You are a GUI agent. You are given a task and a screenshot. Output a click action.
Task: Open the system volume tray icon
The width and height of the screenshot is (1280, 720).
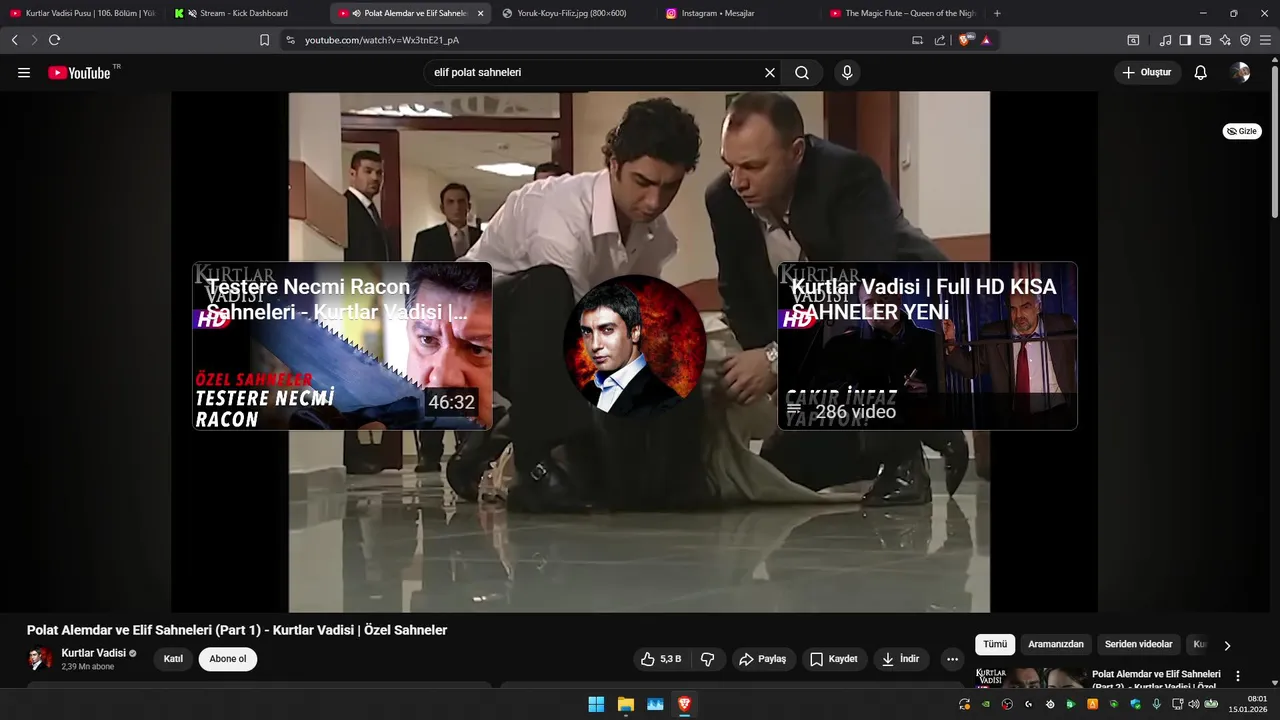point(1193,704)
